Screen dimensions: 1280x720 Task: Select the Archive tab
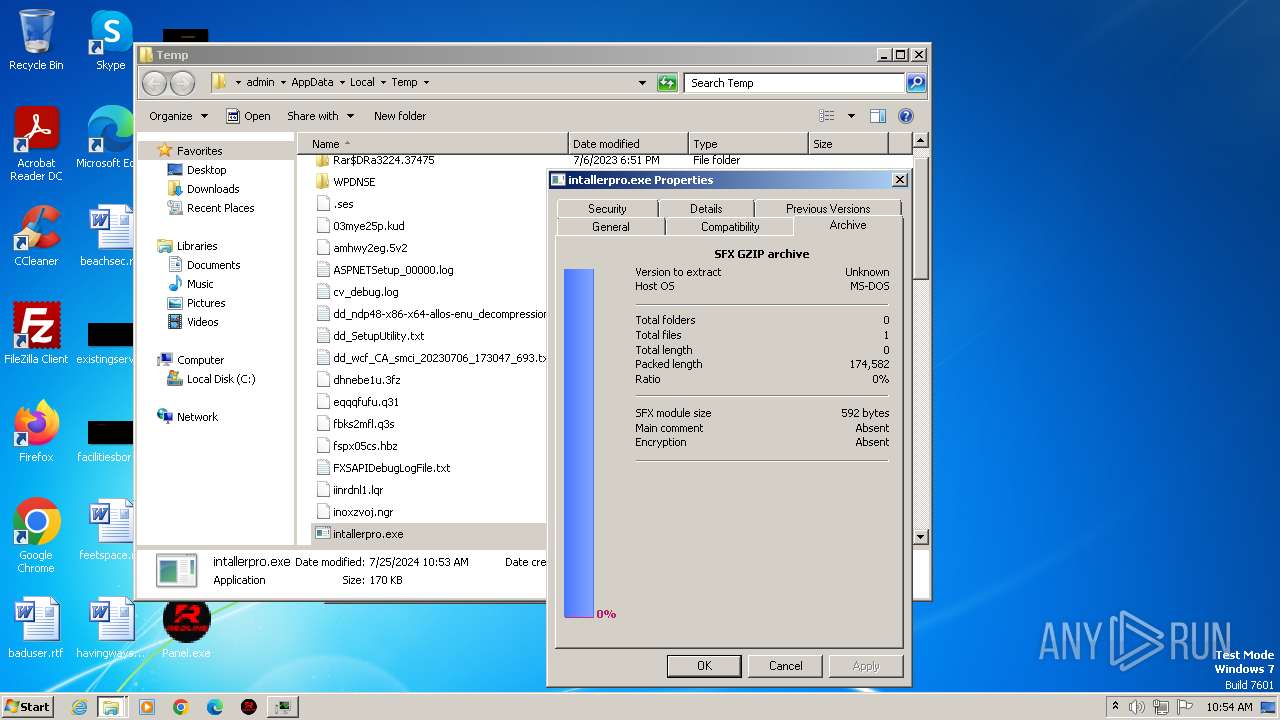848,225
